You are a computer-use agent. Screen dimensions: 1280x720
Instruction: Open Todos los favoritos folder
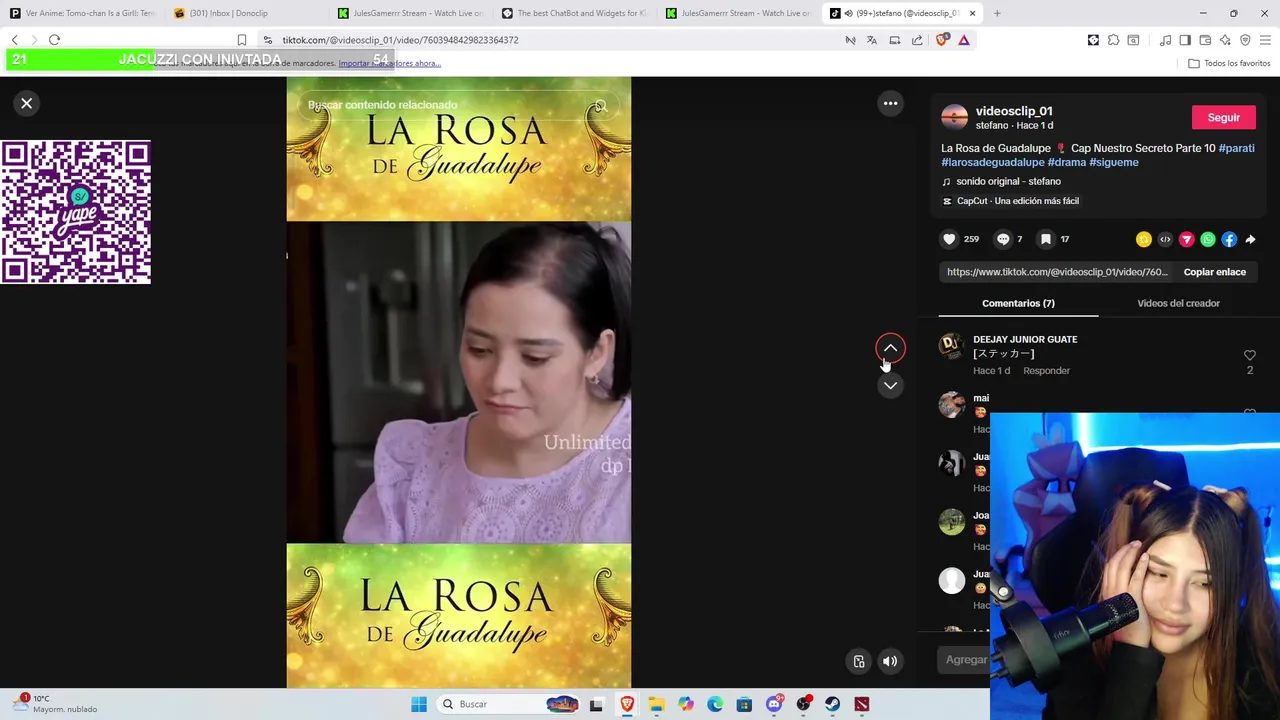click(1229, 63)
